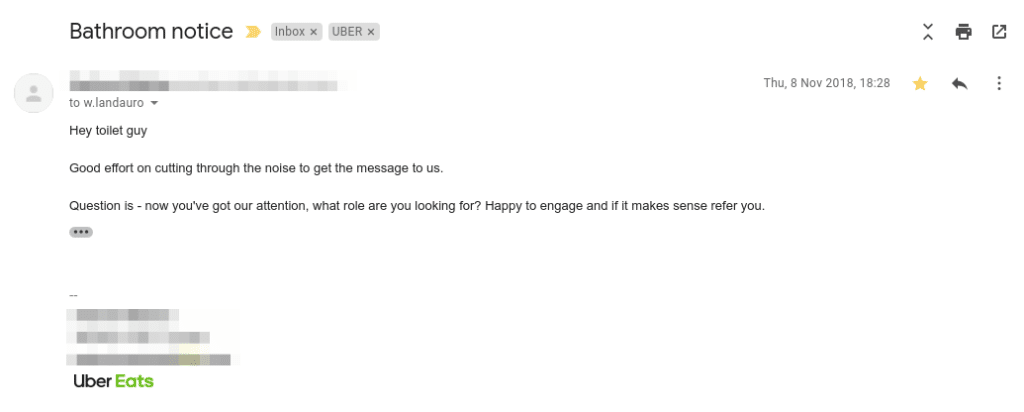Print this email with the printer icon
Screen dimensions: 1024x412
[x=963, y=31]
